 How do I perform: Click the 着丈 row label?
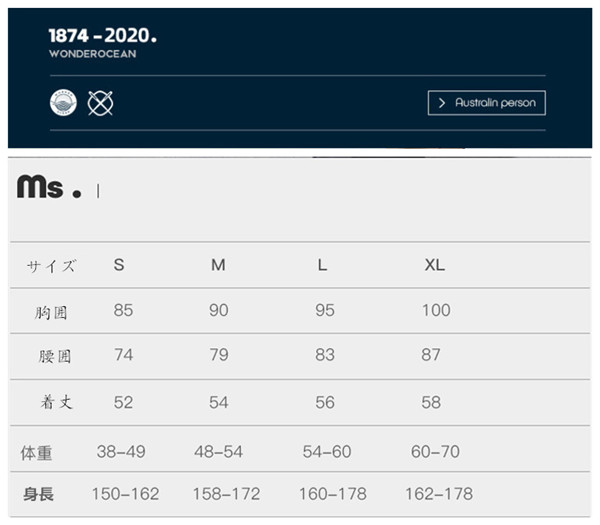(56, 402)
